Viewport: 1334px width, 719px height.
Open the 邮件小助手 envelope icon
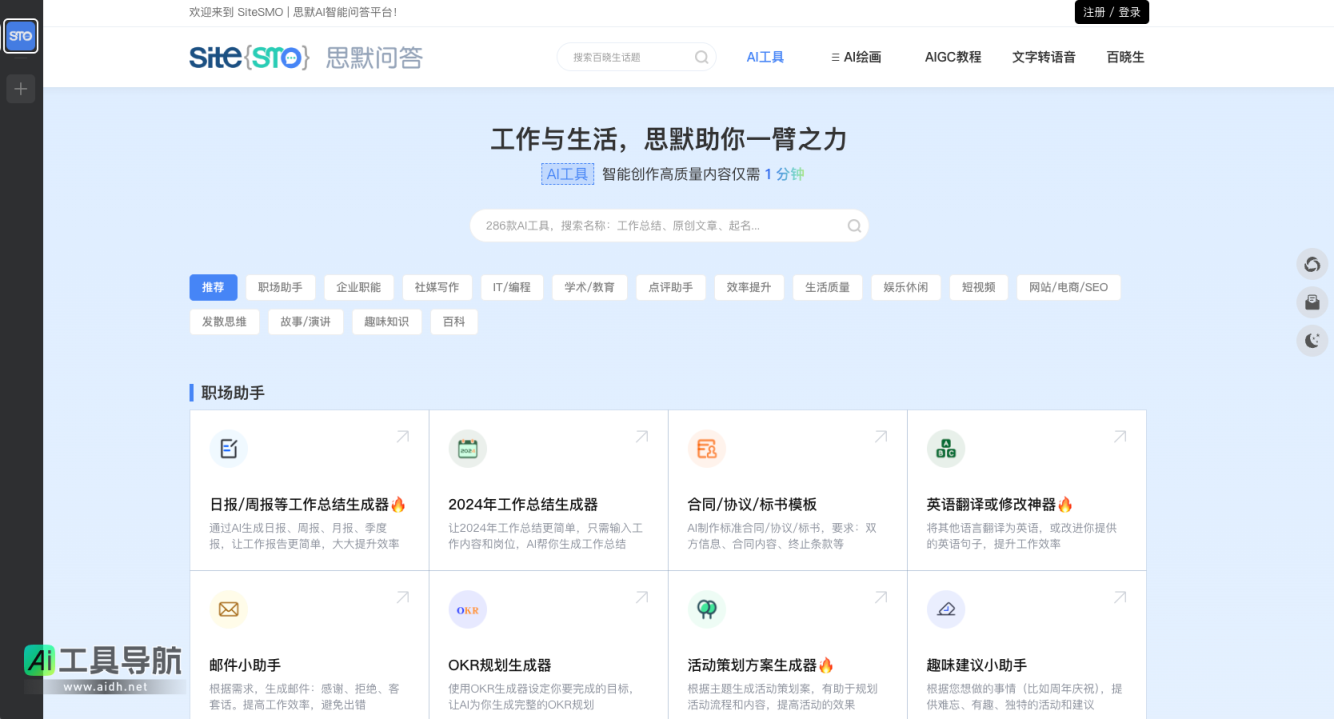click(229, 609)
